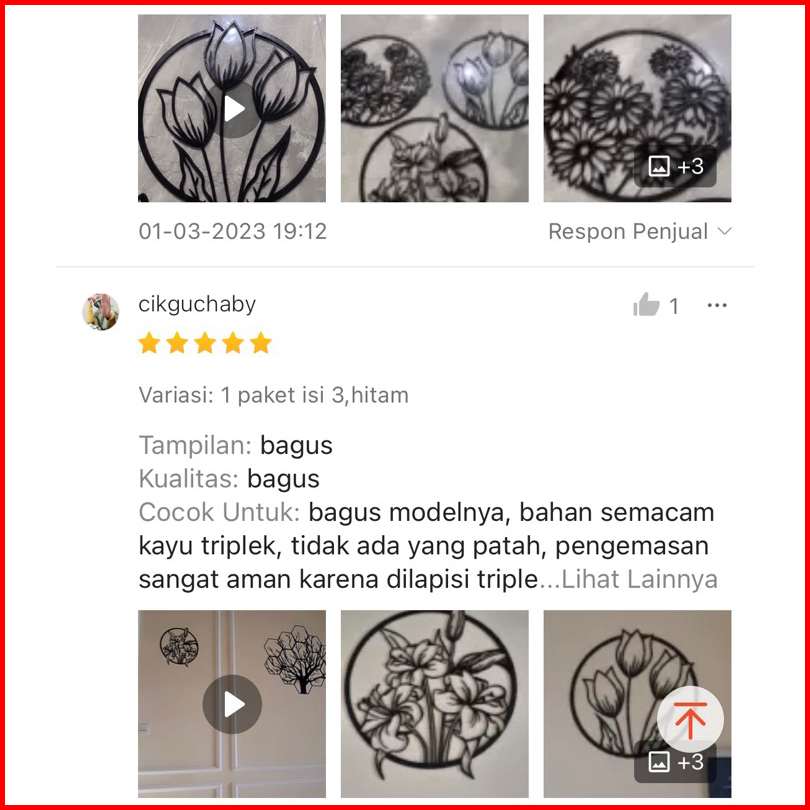This screenshot has width=810, height=810.
Task: Like cikguchaby's review with thumbs up
Action: [x=646, y=304]
